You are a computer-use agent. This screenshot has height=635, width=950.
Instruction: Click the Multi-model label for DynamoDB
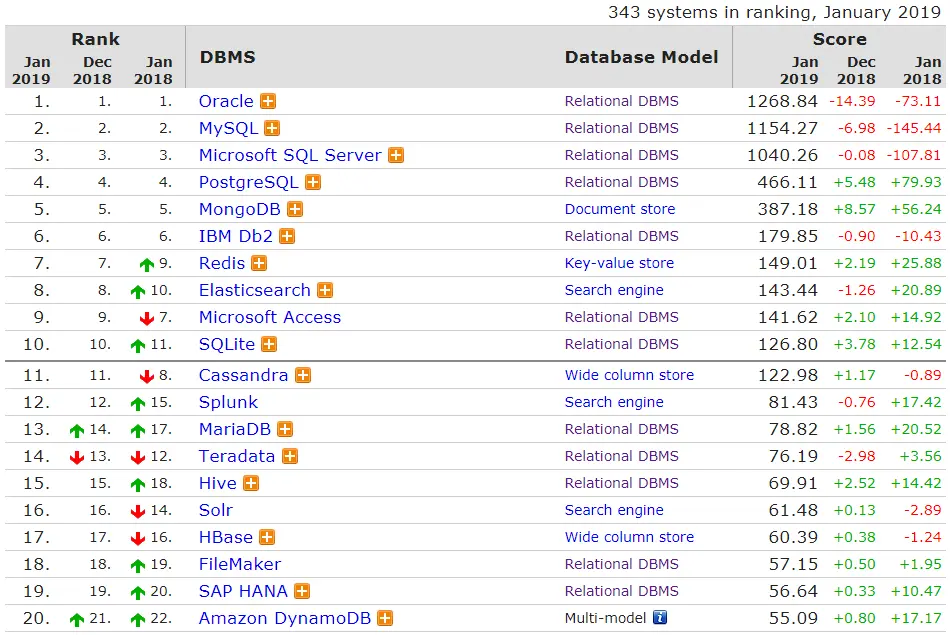[606, 619]
